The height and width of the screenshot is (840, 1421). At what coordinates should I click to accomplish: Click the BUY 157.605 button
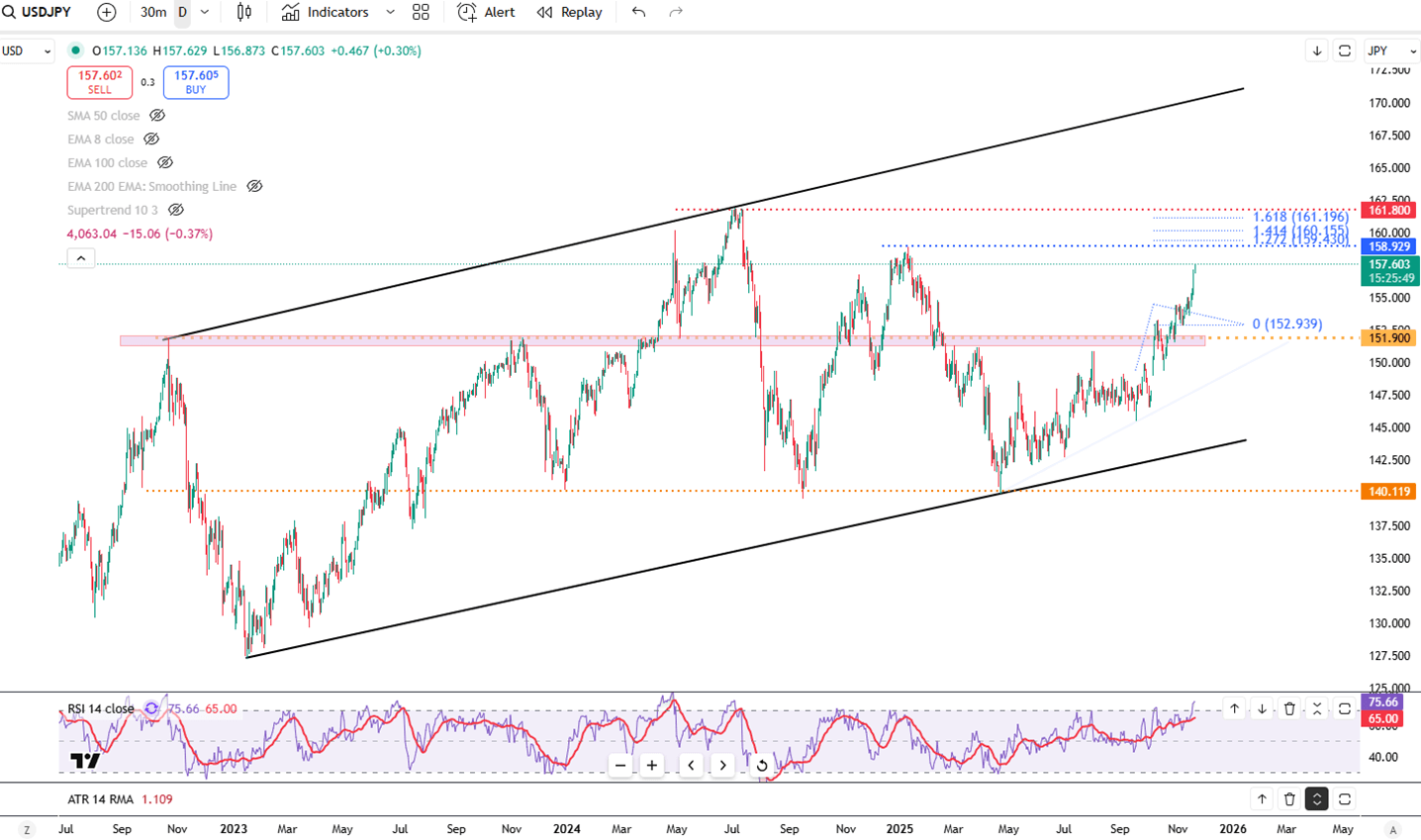coord(196,82)
